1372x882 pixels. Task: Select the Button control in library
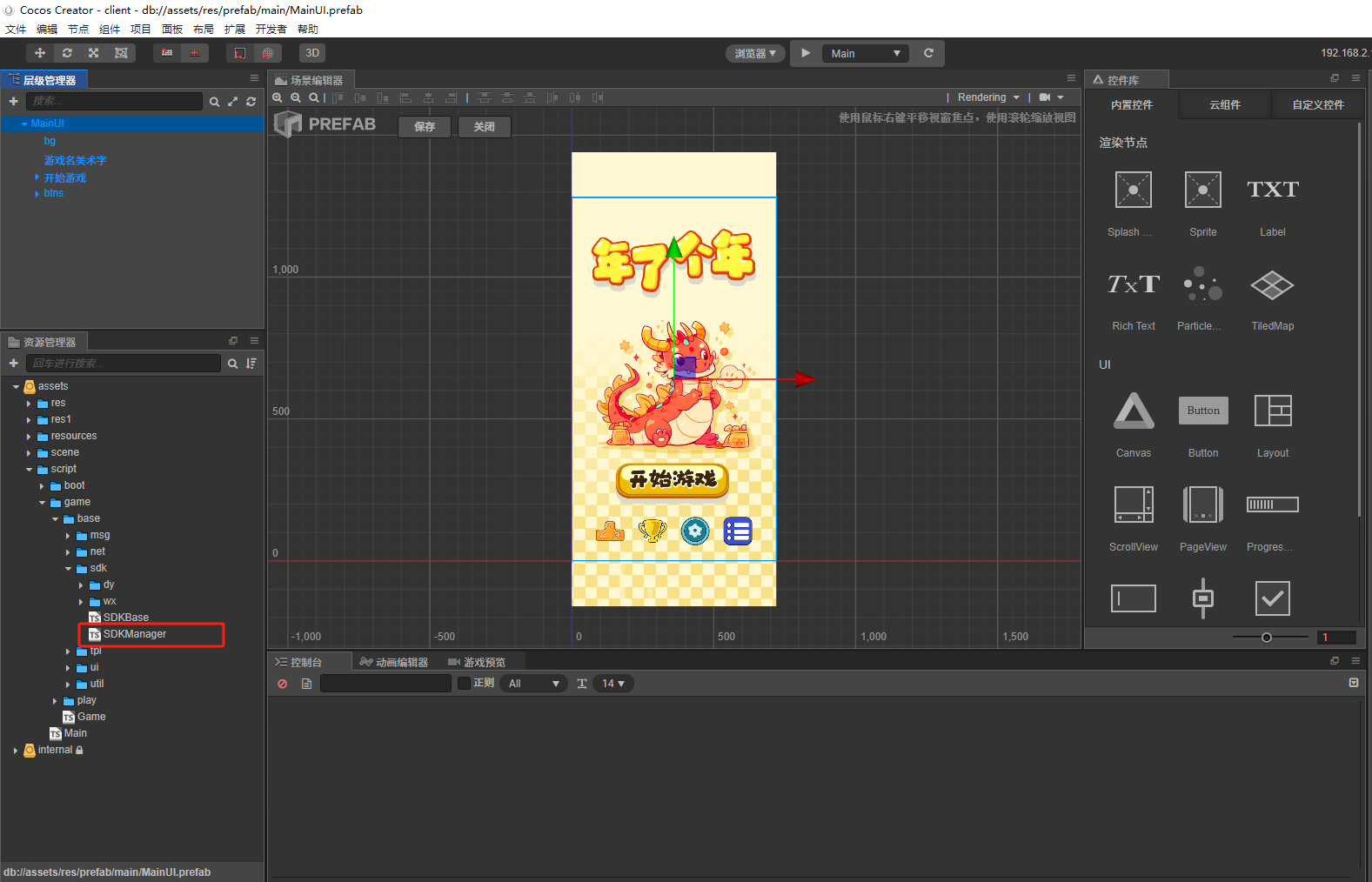(x=1203, y=411)
